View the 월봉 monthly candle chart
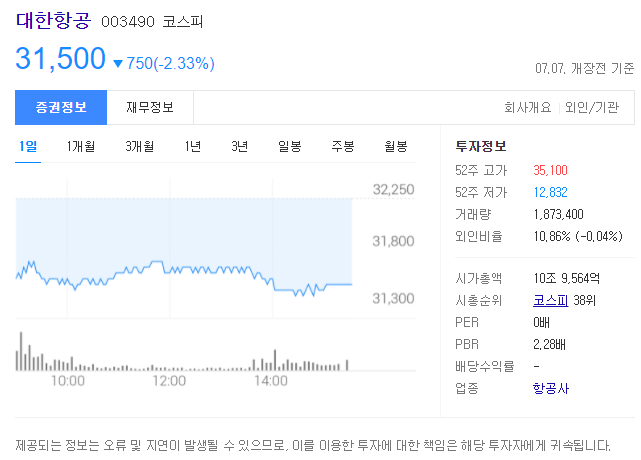641x460 pixels. tap(396, 146)
